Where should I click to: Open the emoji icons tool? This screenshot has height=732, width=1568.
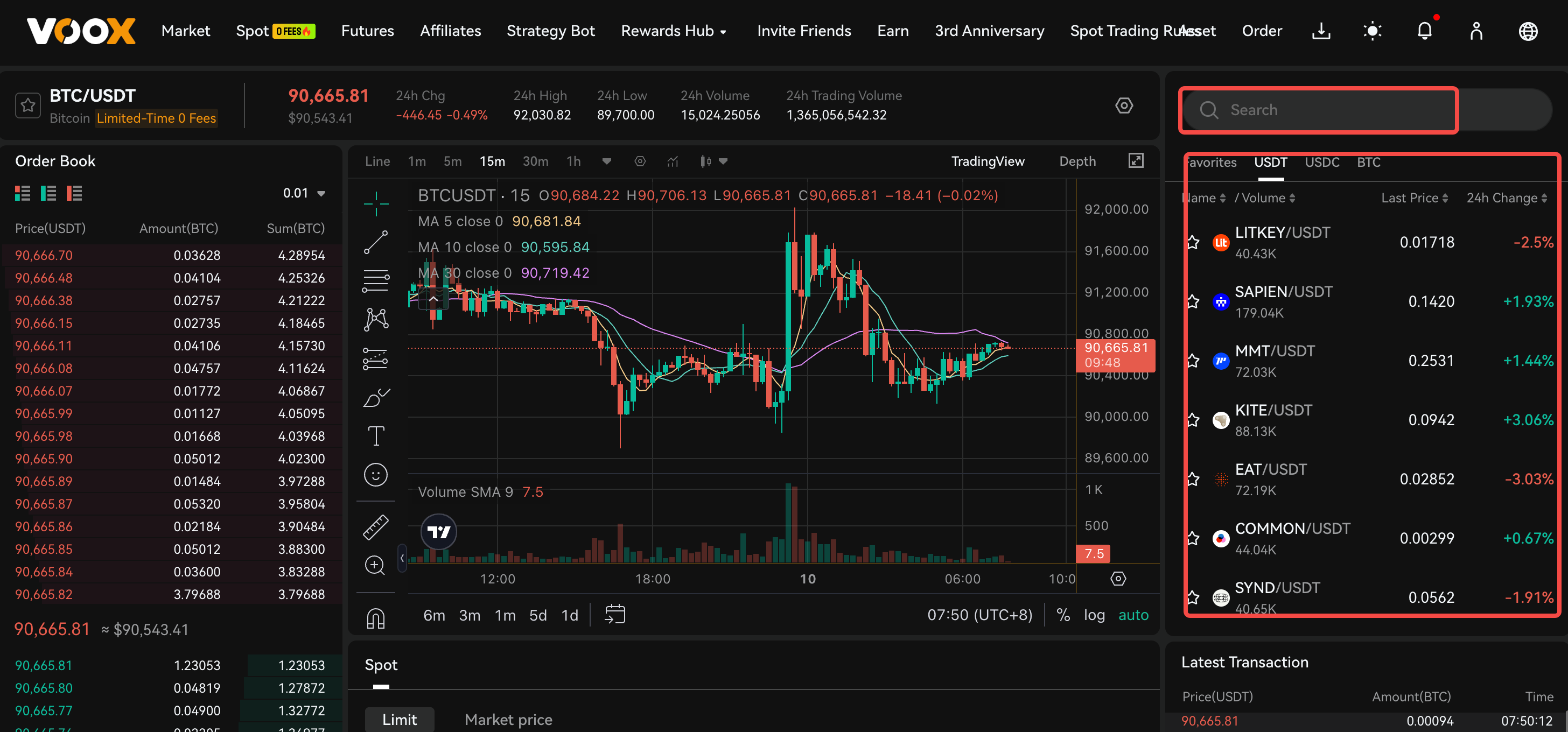376,475
